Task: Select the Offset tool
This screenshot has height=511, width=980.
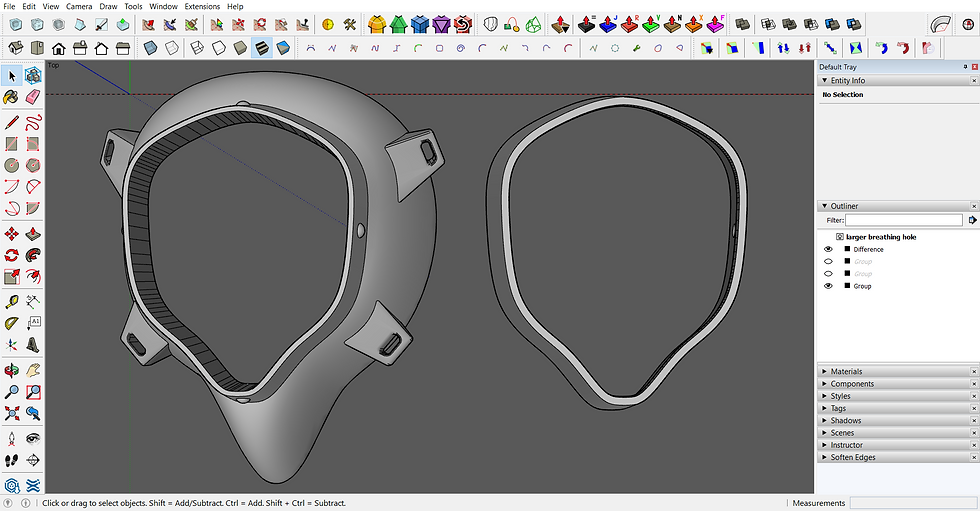Action: [33, 276]
